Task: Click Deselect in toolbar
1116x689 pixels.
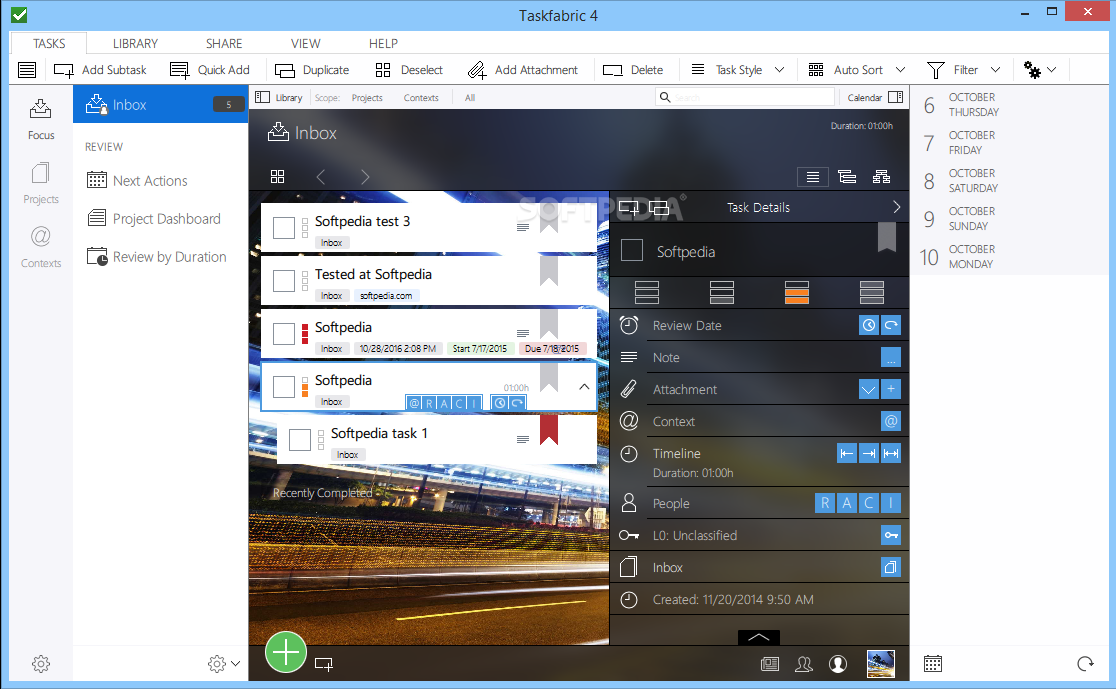Action: 409,70
